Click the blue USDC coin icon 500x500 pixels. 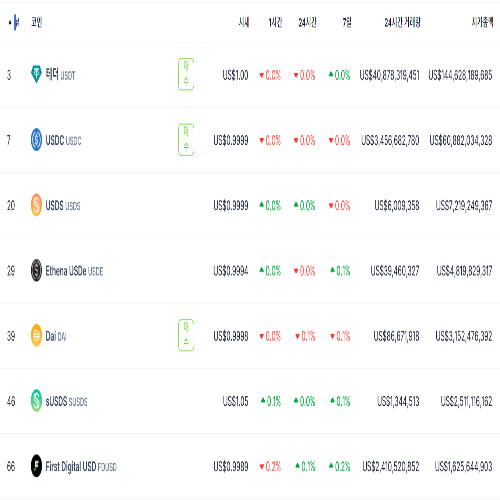[x=36, y=139]
